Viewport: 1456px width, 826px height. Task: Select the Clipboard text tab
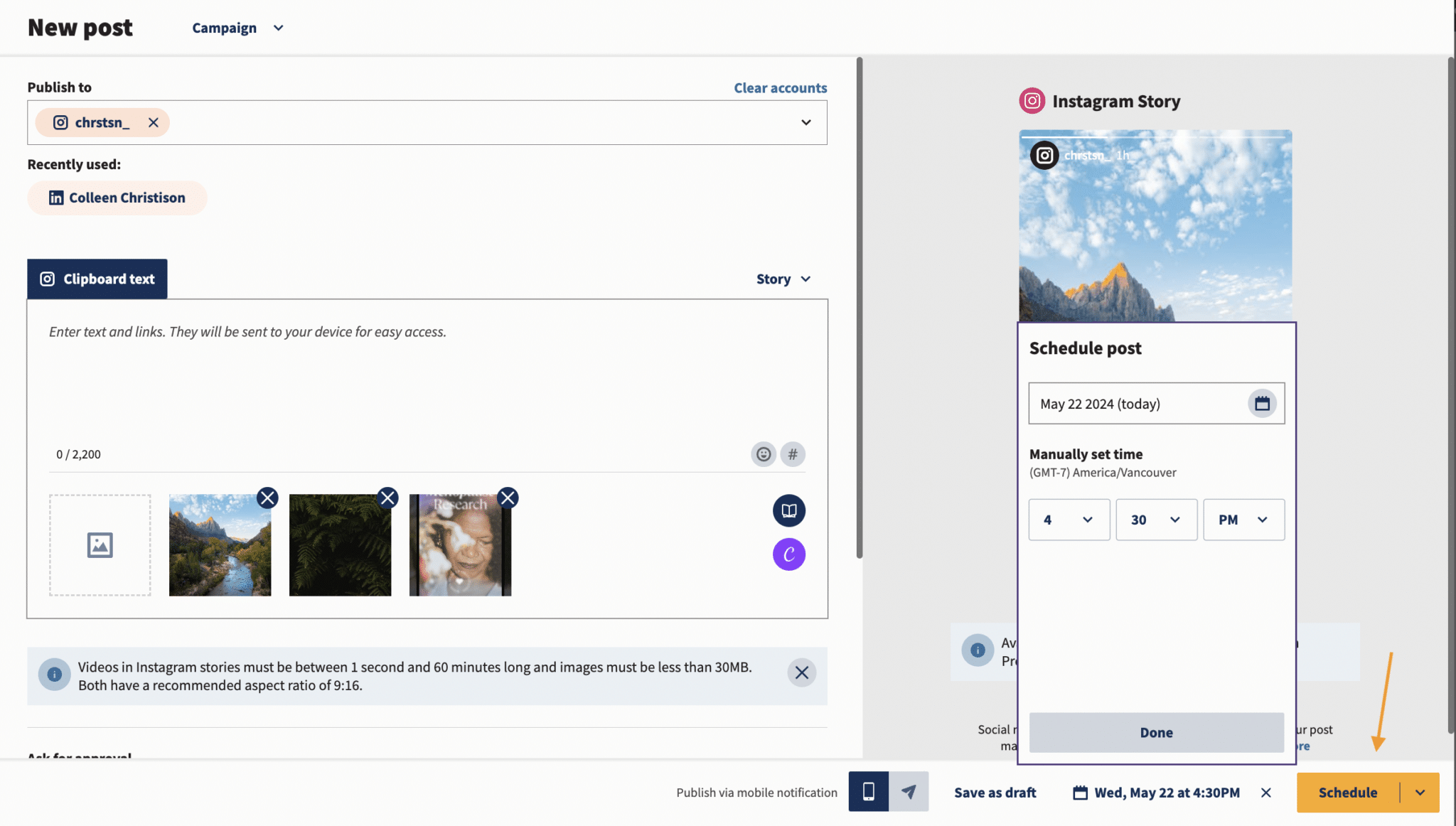click(x=97, y=279)
